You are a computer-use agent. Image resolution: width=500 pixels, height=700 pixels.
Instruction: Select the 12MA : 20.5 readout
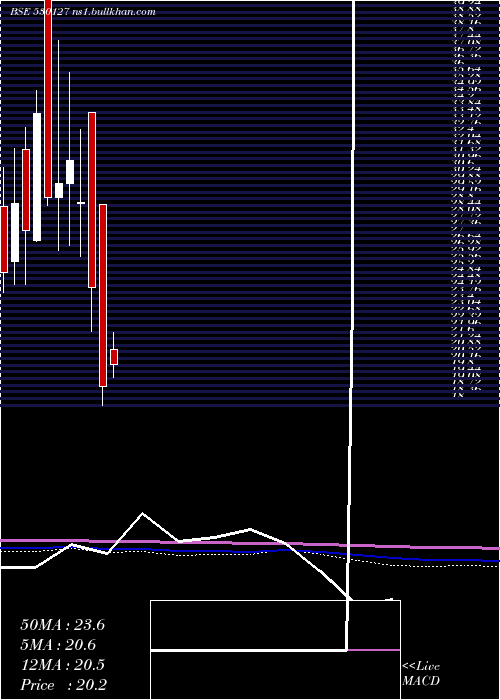click(62, 665)
